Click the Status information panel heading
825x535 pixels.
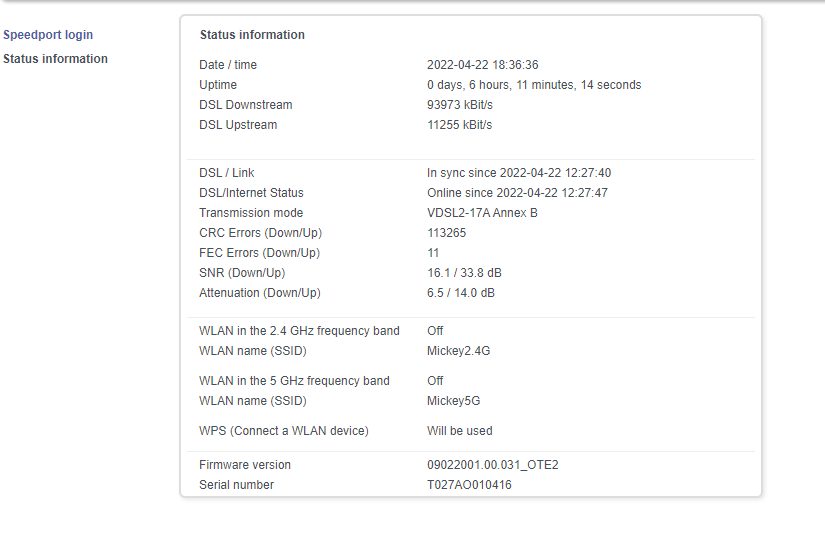coord(252,35)
